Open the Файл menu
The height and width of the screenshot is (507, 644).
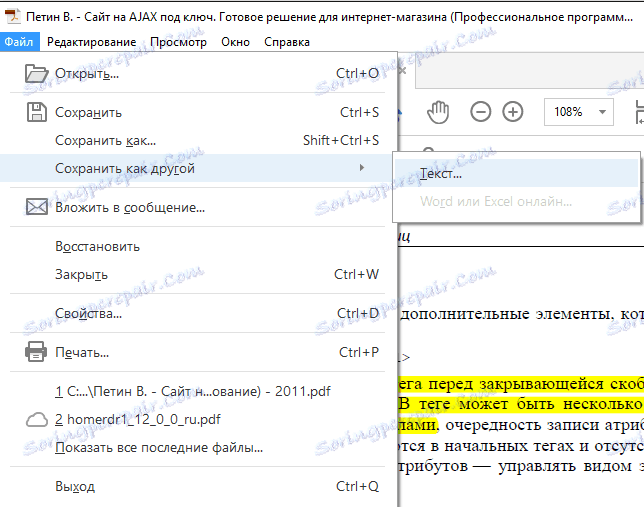click(19, 42)
